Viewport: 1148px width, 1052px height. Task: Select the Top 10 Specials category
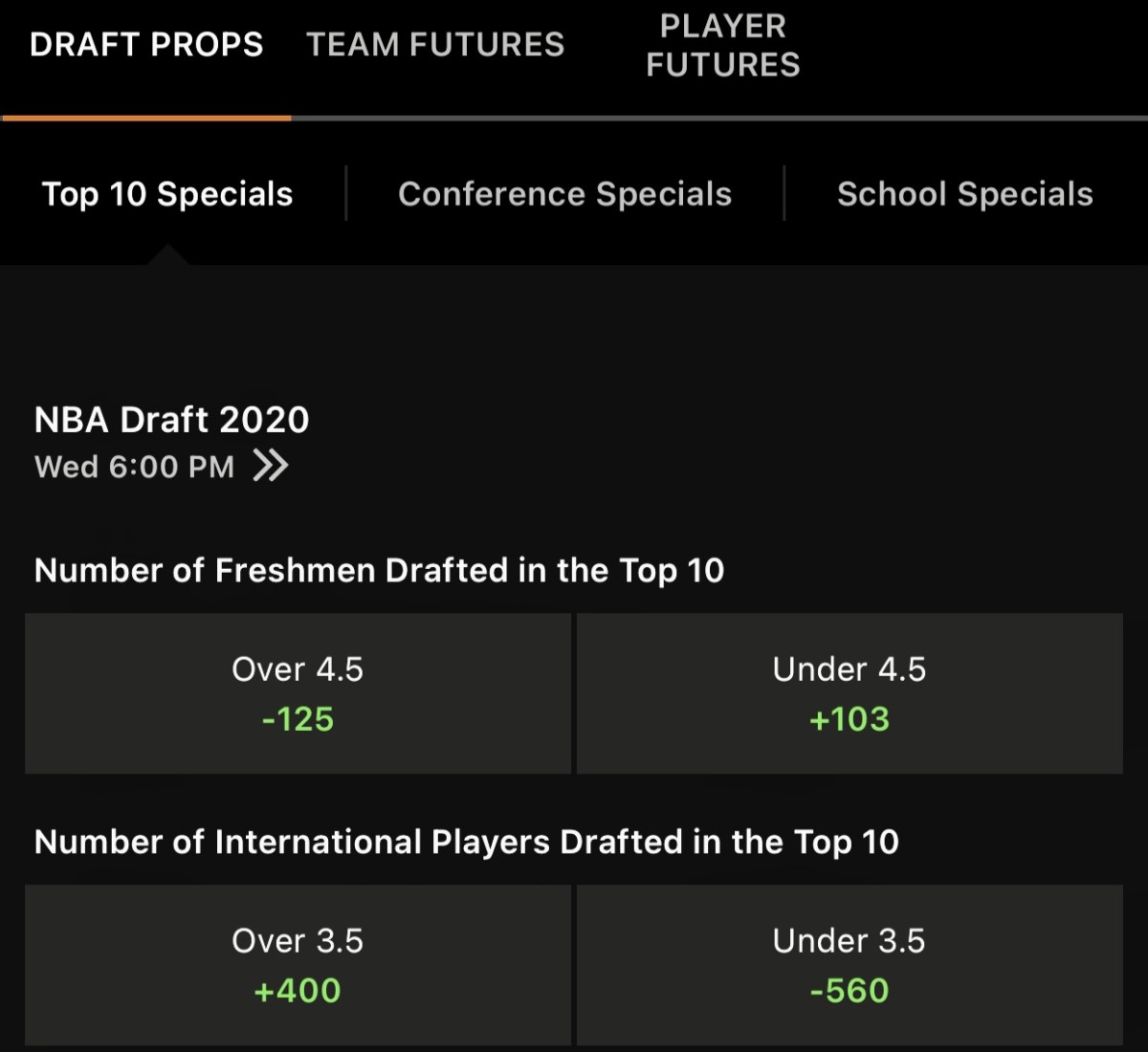pos(167,194)
